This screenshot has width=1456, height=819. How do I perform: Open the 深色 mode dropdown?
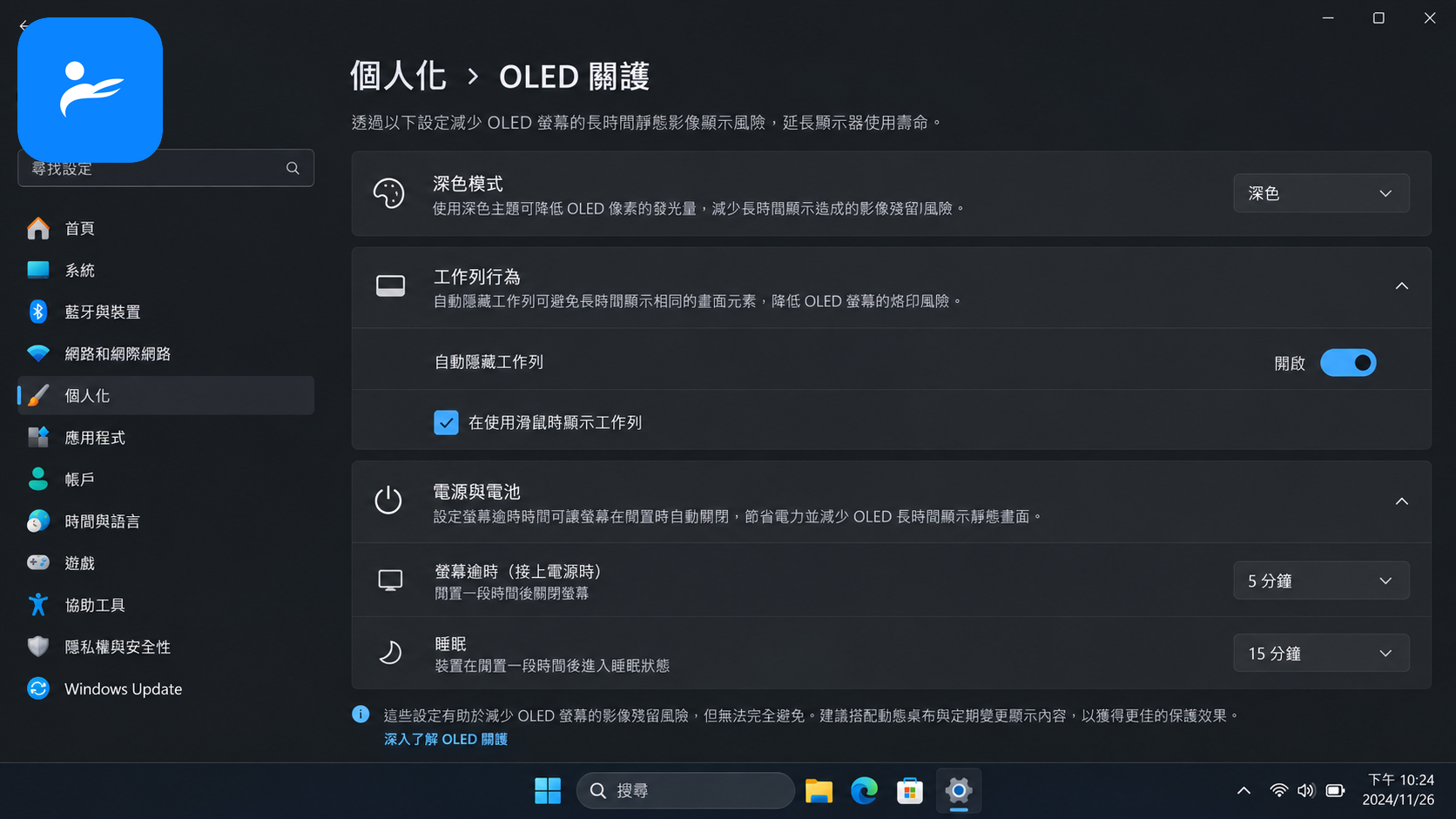pos(1321,193)
